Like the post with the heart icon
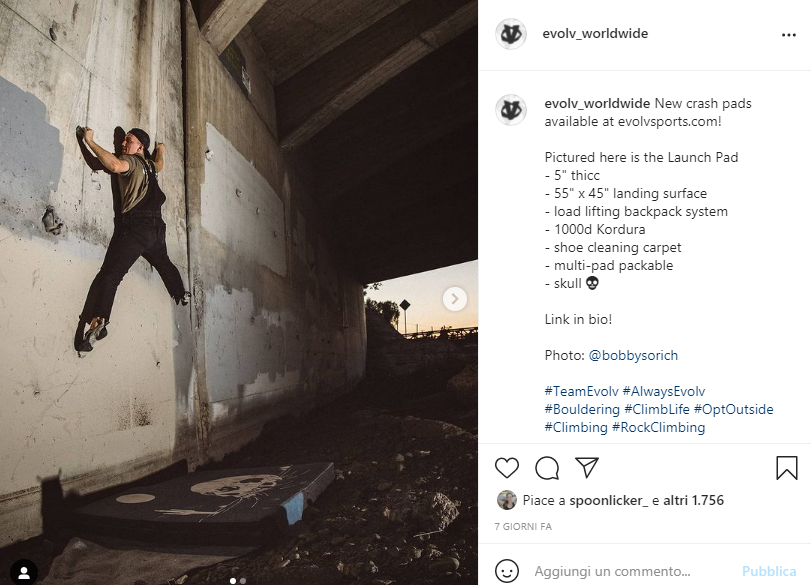 507,468
